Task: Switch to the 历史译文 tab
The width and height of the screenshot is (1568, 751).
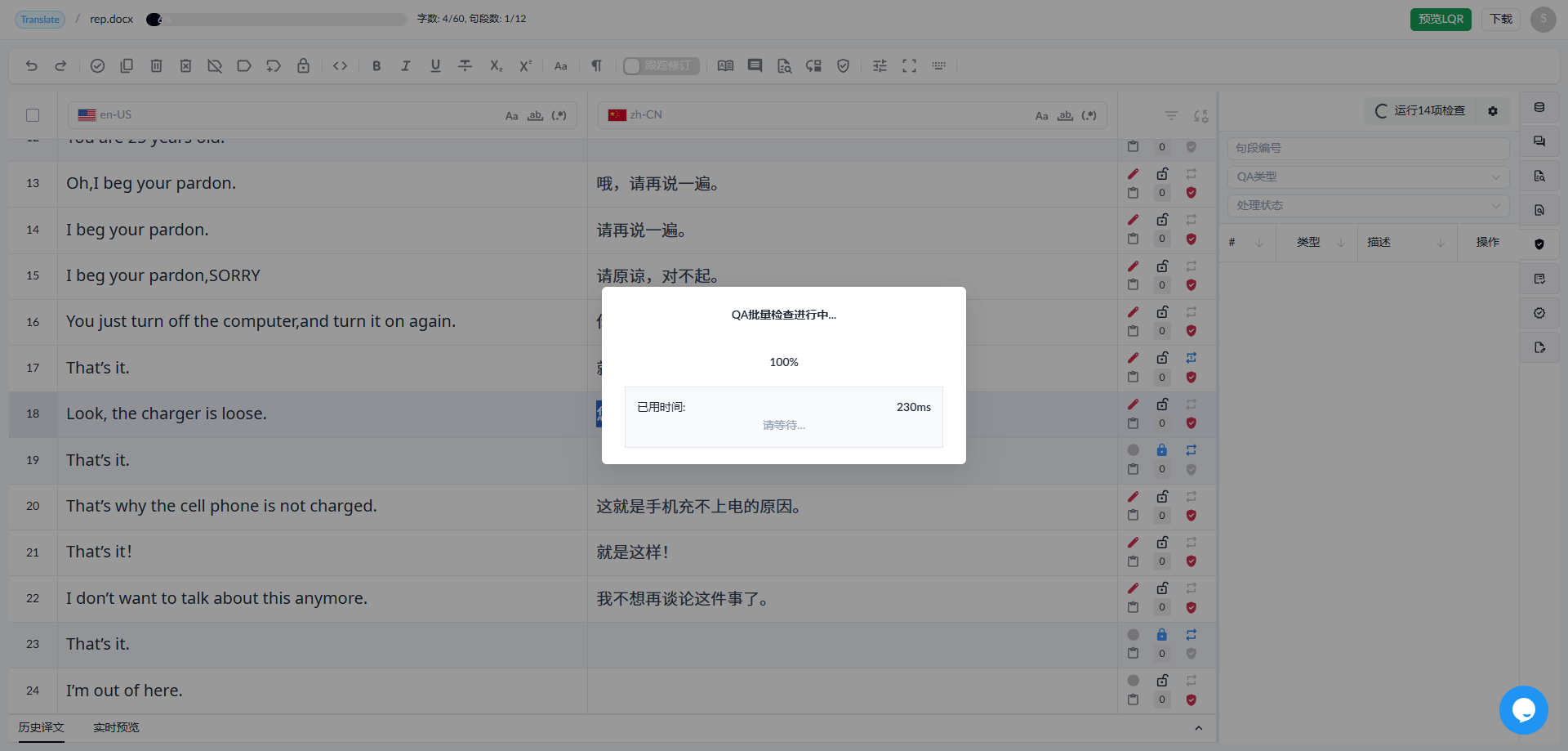Action: [x=42, y=727]
